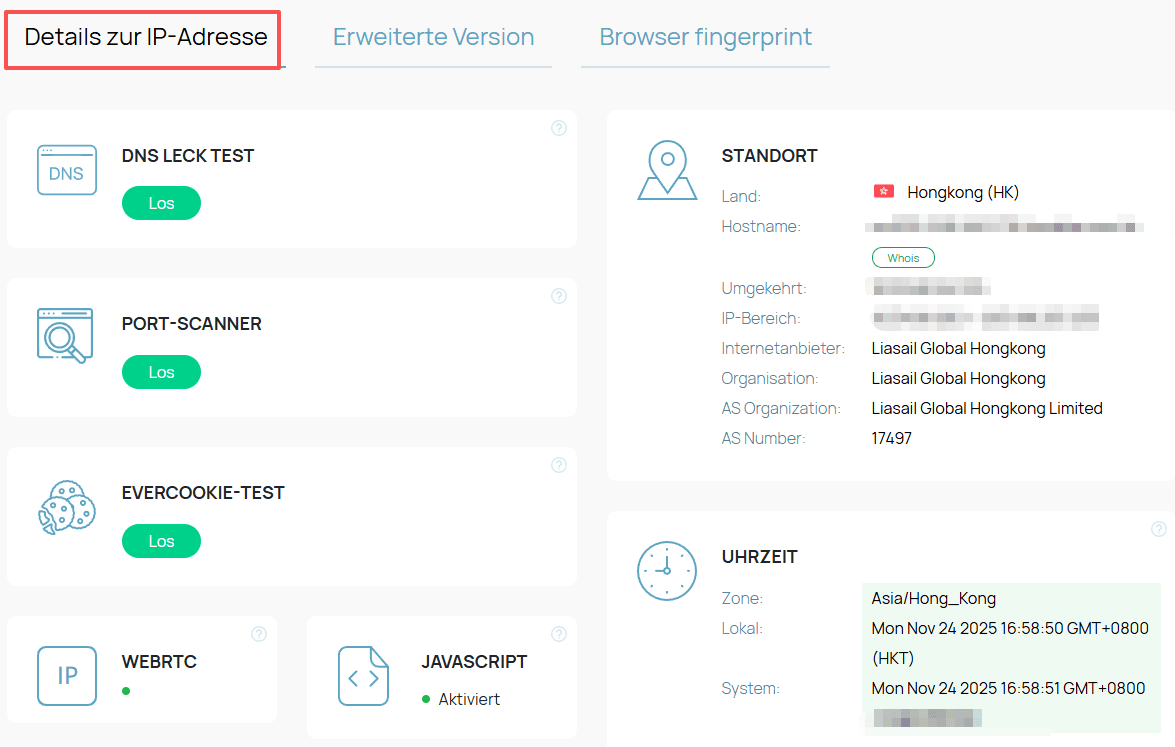Run the Evercookie-Test with Los
The image size is (1175, 747).
(x=161, y=541)
